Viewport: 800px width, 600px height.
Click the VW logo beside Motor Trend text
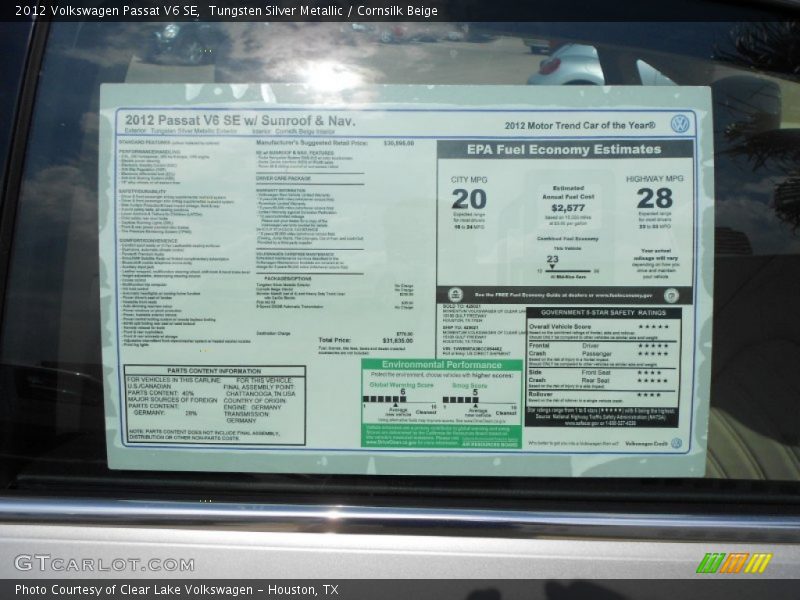pos(680,124)
